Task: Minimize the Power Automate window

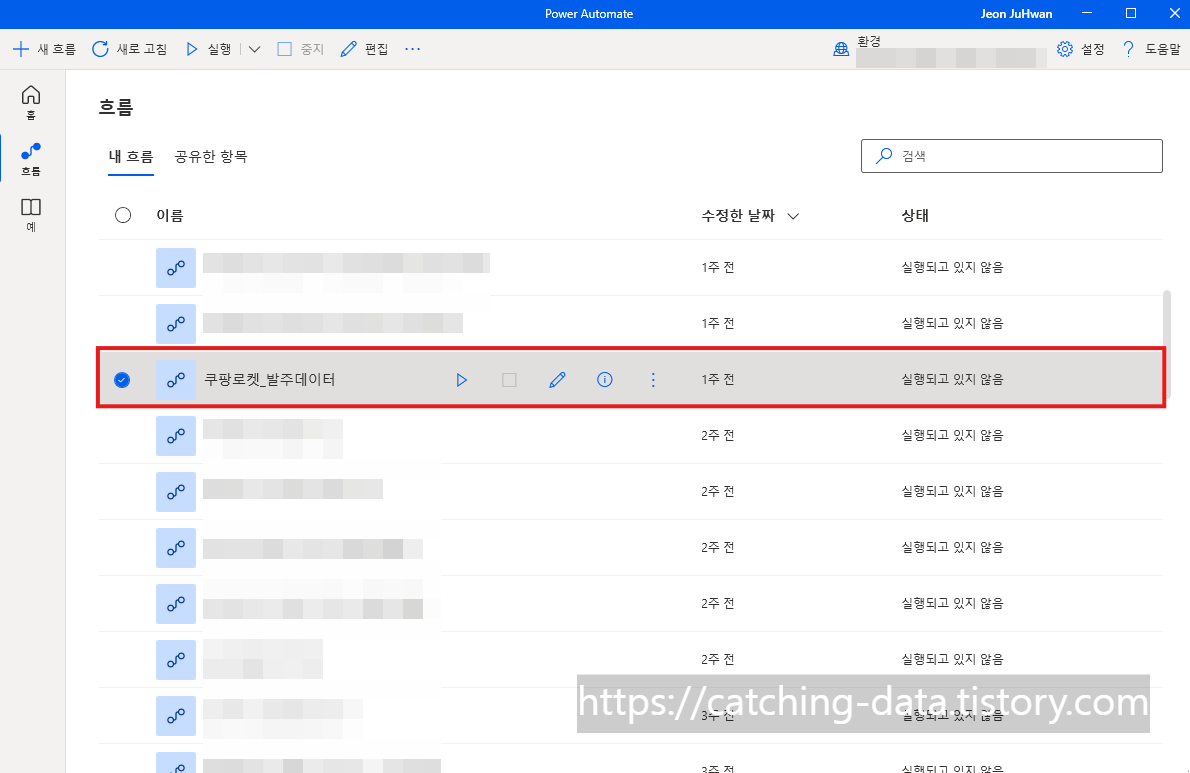Action: coord(1087,14)
